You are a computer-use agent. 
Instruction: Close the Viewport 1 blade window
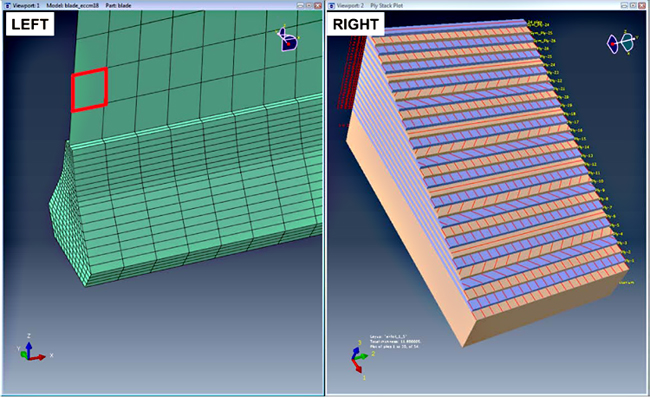(318, 5)
